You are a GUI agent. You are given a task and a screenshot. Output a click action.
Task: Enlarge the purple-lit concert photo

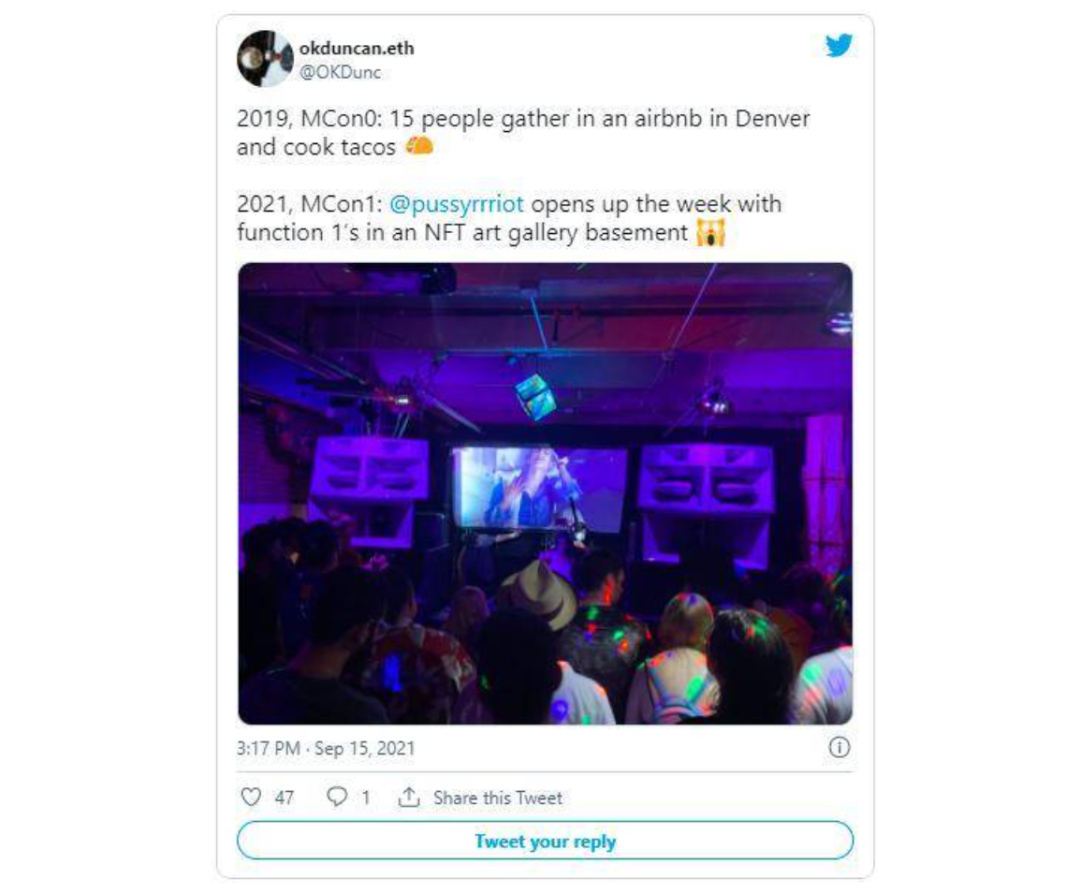(545, 493)
